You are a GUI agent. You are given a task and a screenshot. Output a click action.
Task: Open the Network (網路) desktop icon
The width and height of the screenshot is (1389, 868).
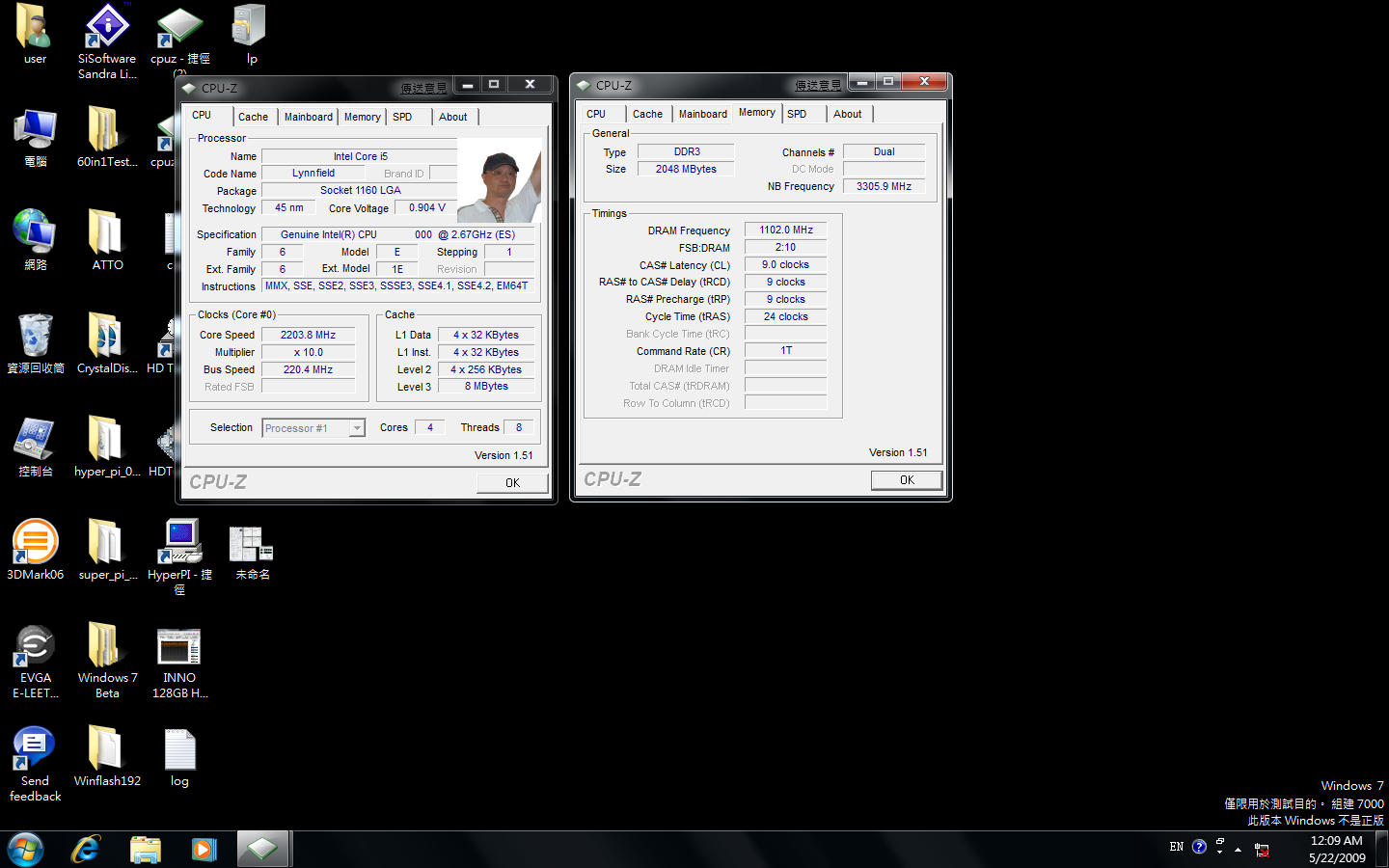pyautogui.click(x=36, y=240)
